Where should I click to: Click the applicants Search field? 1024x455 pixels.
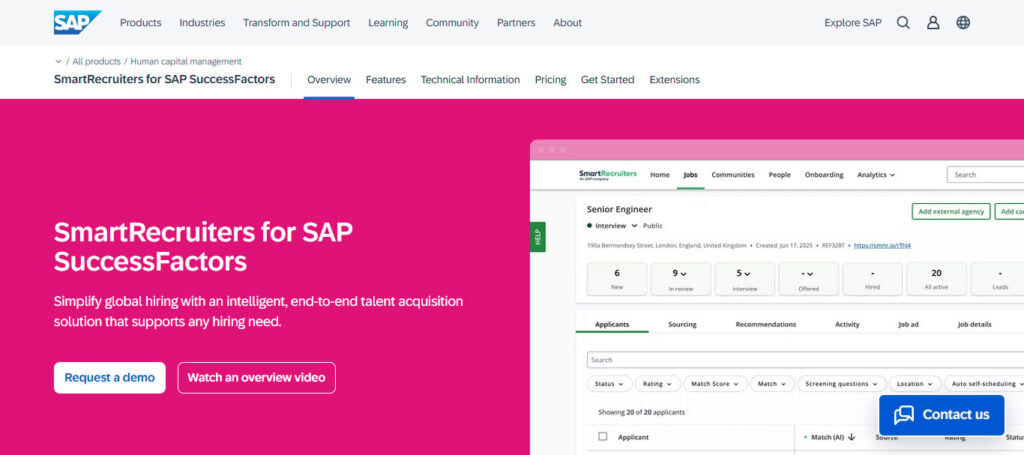[x=805, y=360]
